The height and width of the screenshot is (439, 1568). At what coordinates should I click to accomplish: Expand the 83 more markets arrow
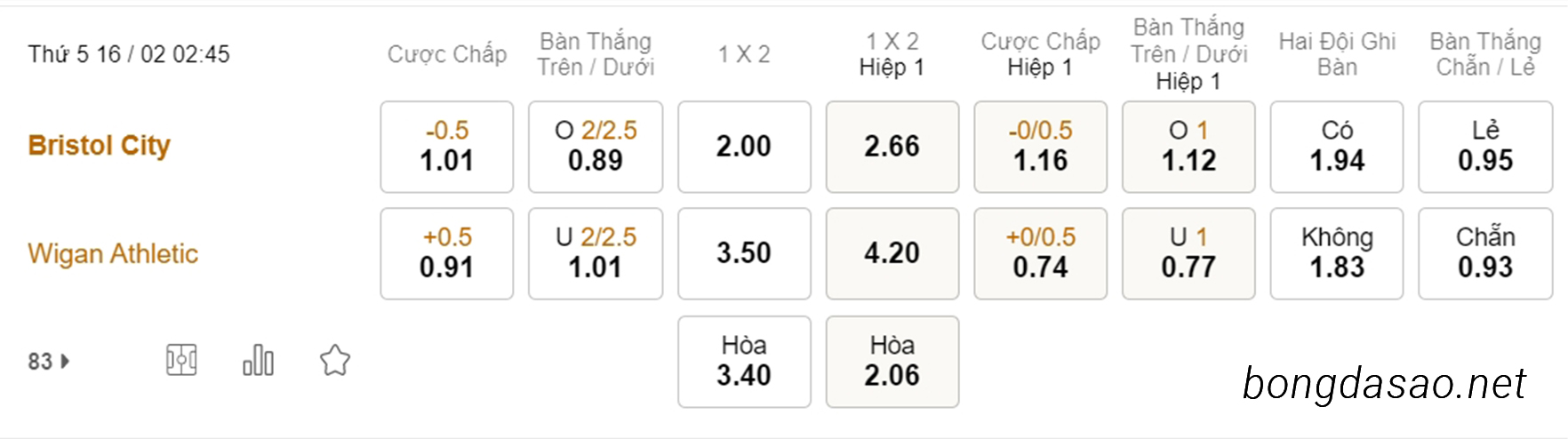[49, 362]
